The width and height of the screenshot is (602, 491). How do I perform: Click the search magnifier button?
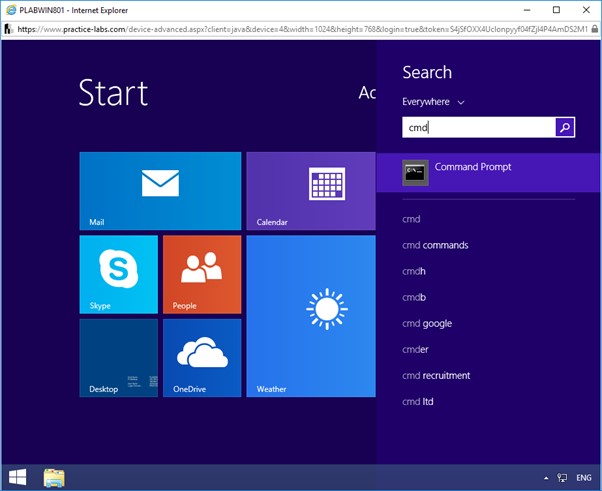click(x=565, y=127)
